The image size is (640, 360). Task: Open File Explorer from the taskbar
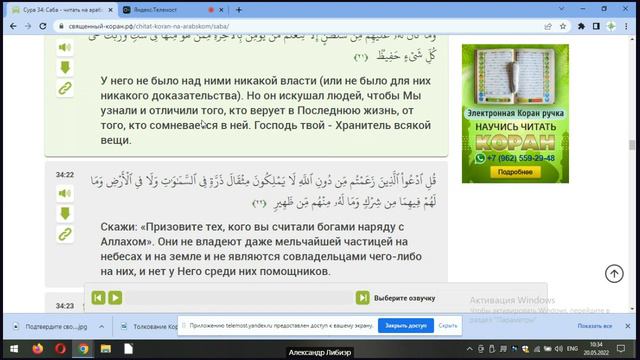106,349
